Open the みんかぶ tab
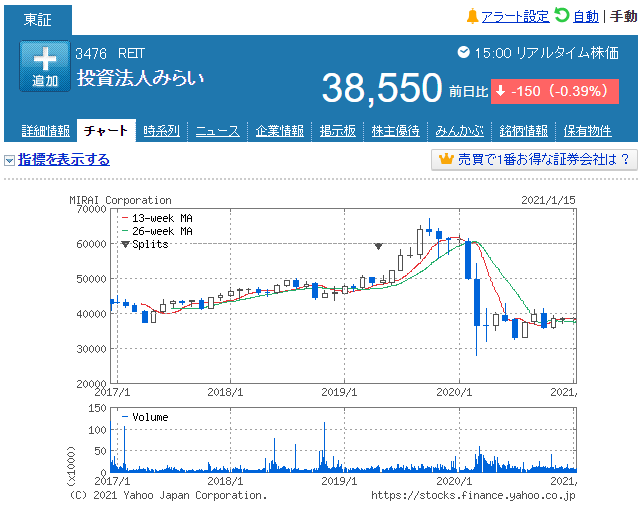 click(x=460, y=131)
